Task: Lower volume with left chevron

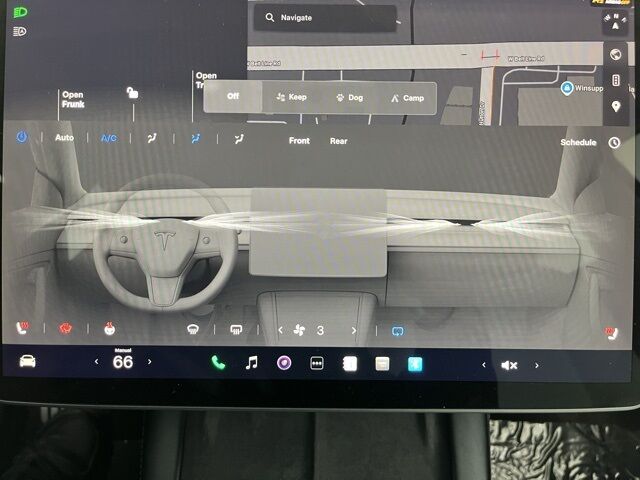Action: (484, 365)
